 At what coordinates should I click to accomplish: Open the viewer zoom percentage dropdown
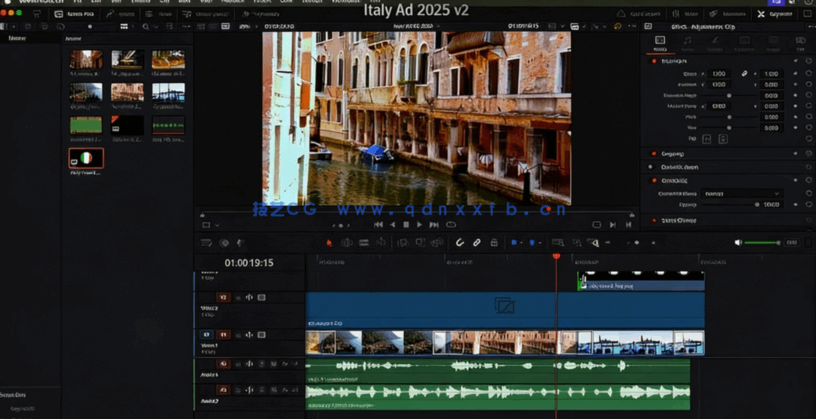(x=247, y=26)
